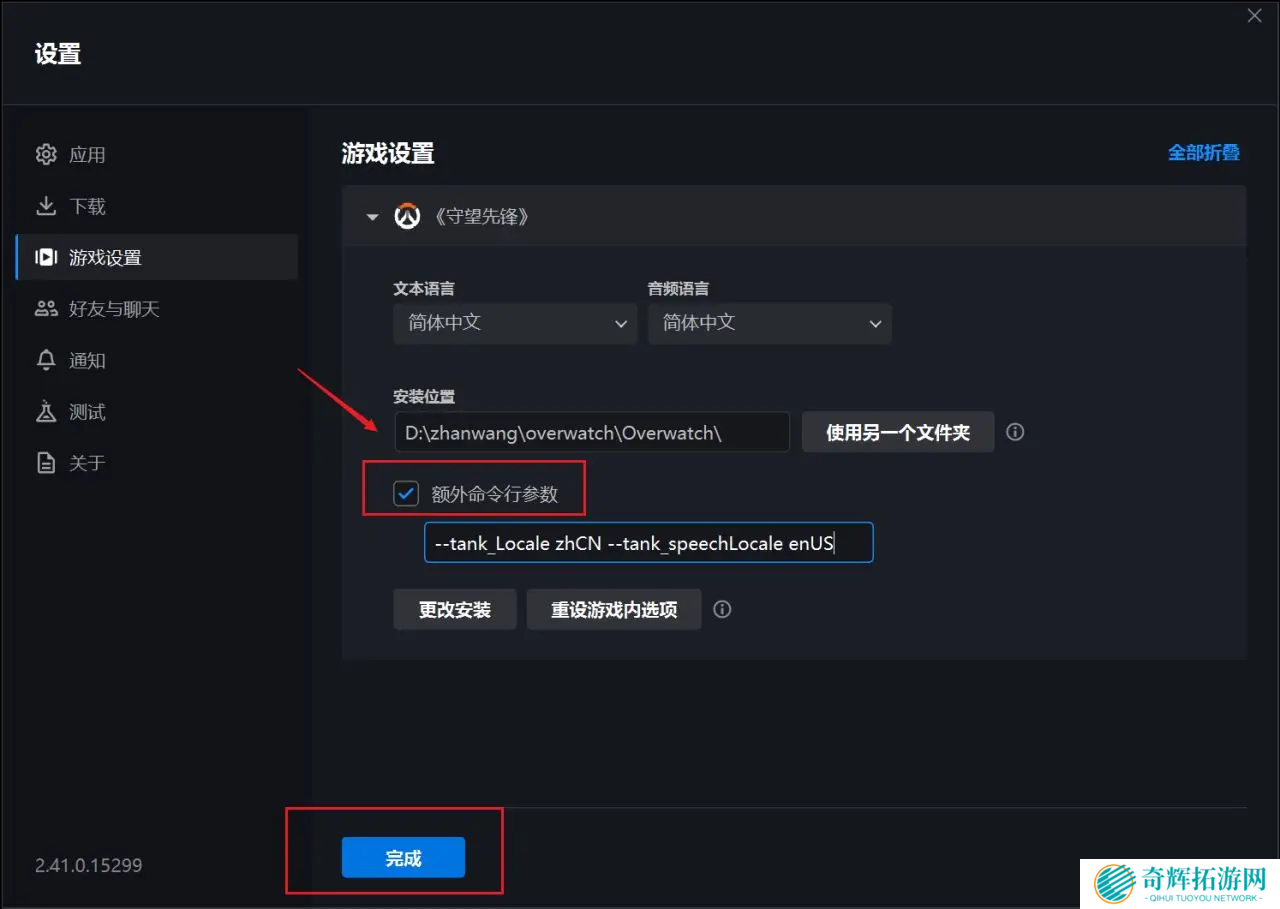Click the command line arguments text field
The width and height of the screenshot is (1280, 909).
(x=648, y=543)
